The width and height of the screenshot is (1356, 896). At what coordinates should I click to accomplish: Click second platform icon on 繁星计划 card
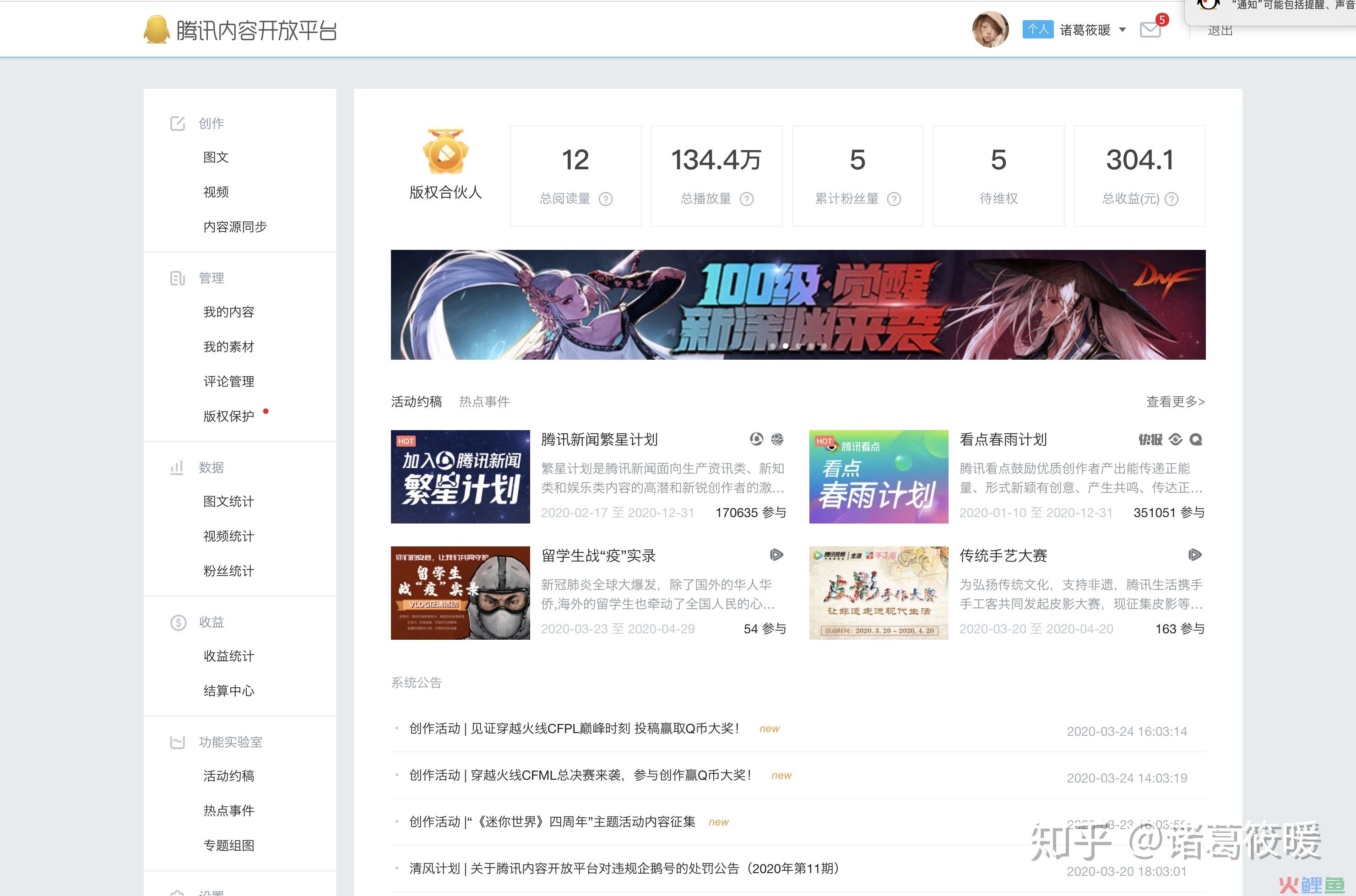[777, 439]
